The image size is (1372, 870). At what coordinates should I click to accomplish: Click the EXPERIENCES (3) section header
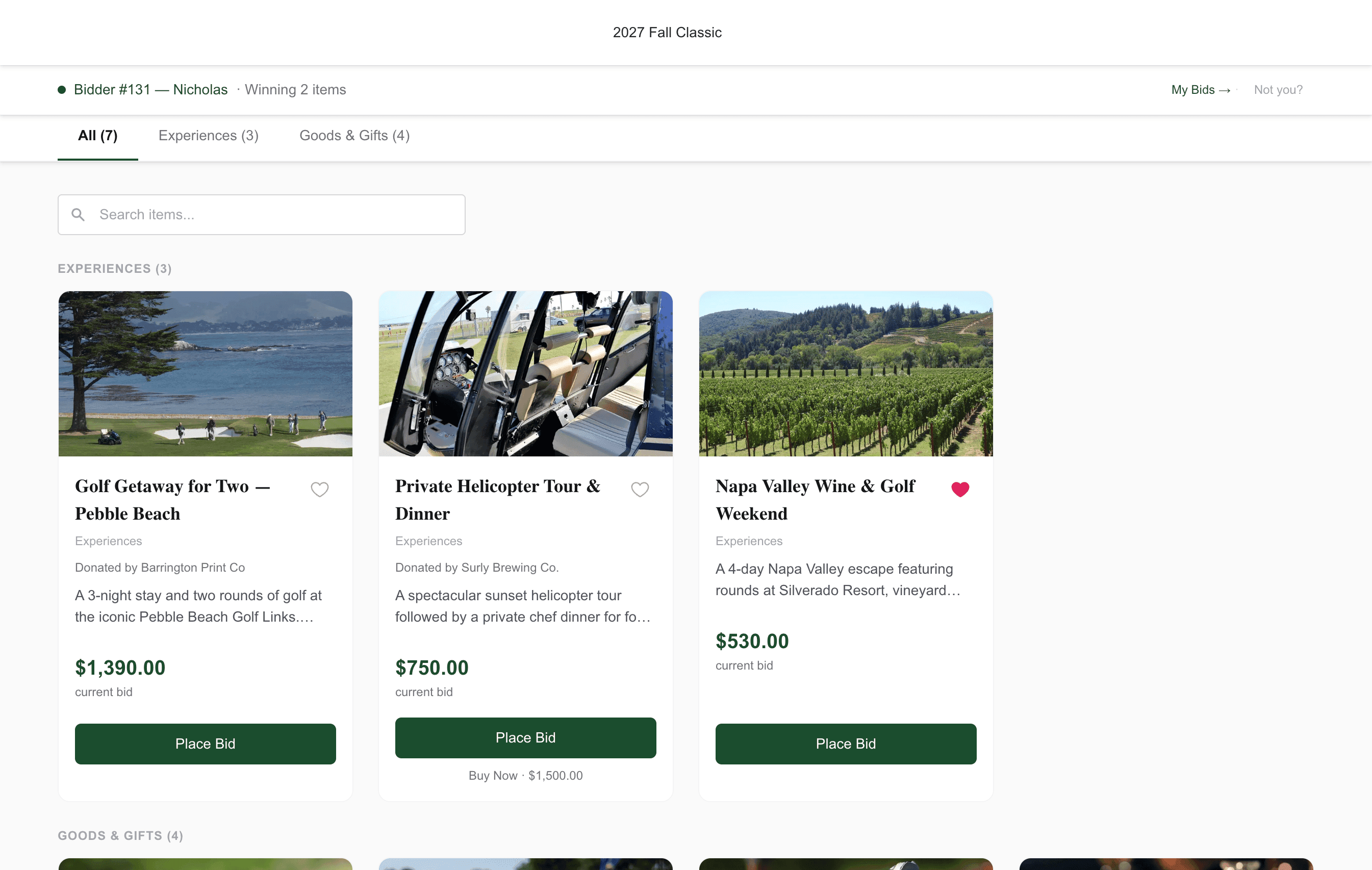pos(115,268)
